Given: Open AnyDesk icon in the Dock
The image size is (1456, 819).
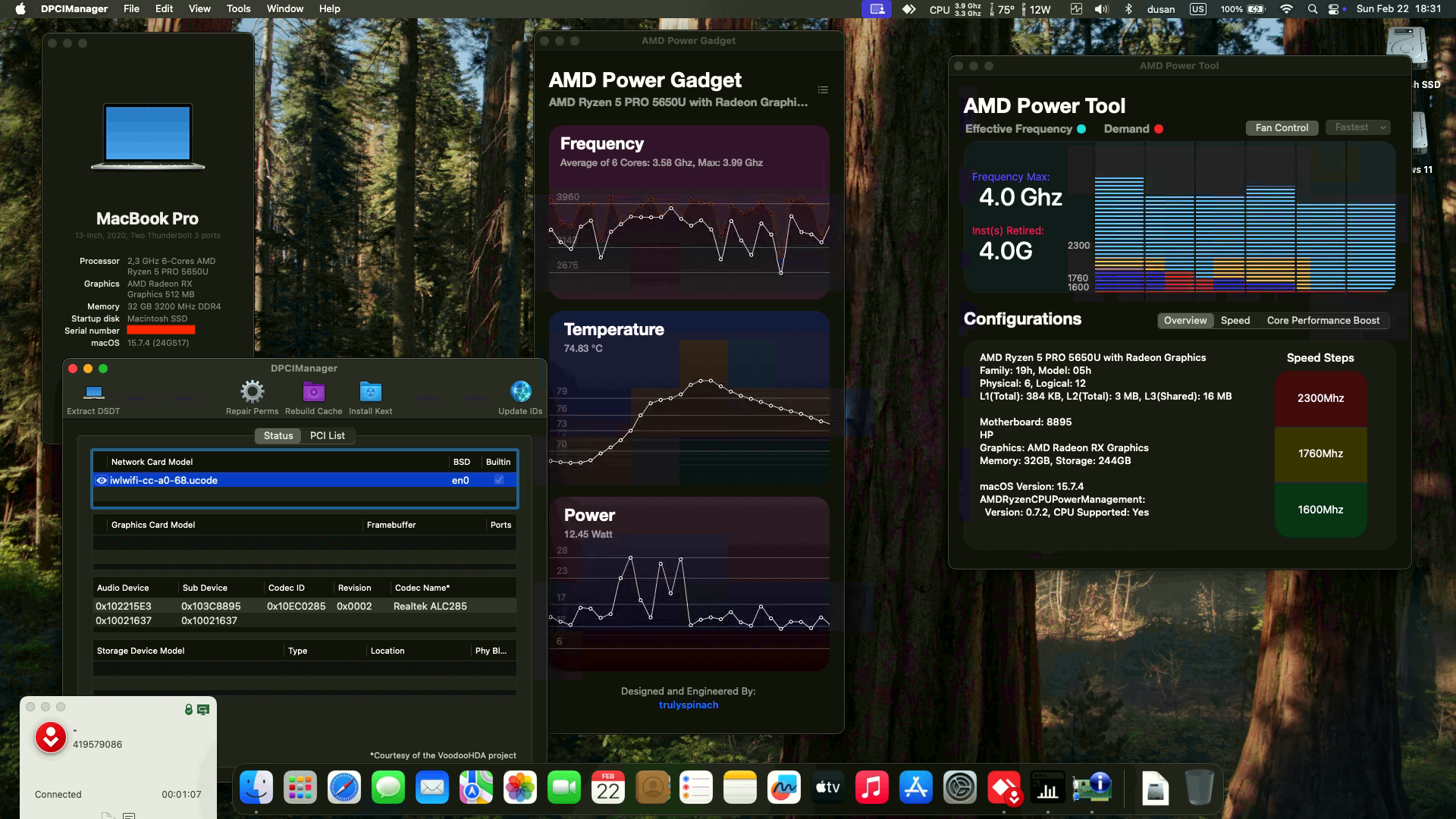Looking at the screenshot, I should (x=1004, y=789).
